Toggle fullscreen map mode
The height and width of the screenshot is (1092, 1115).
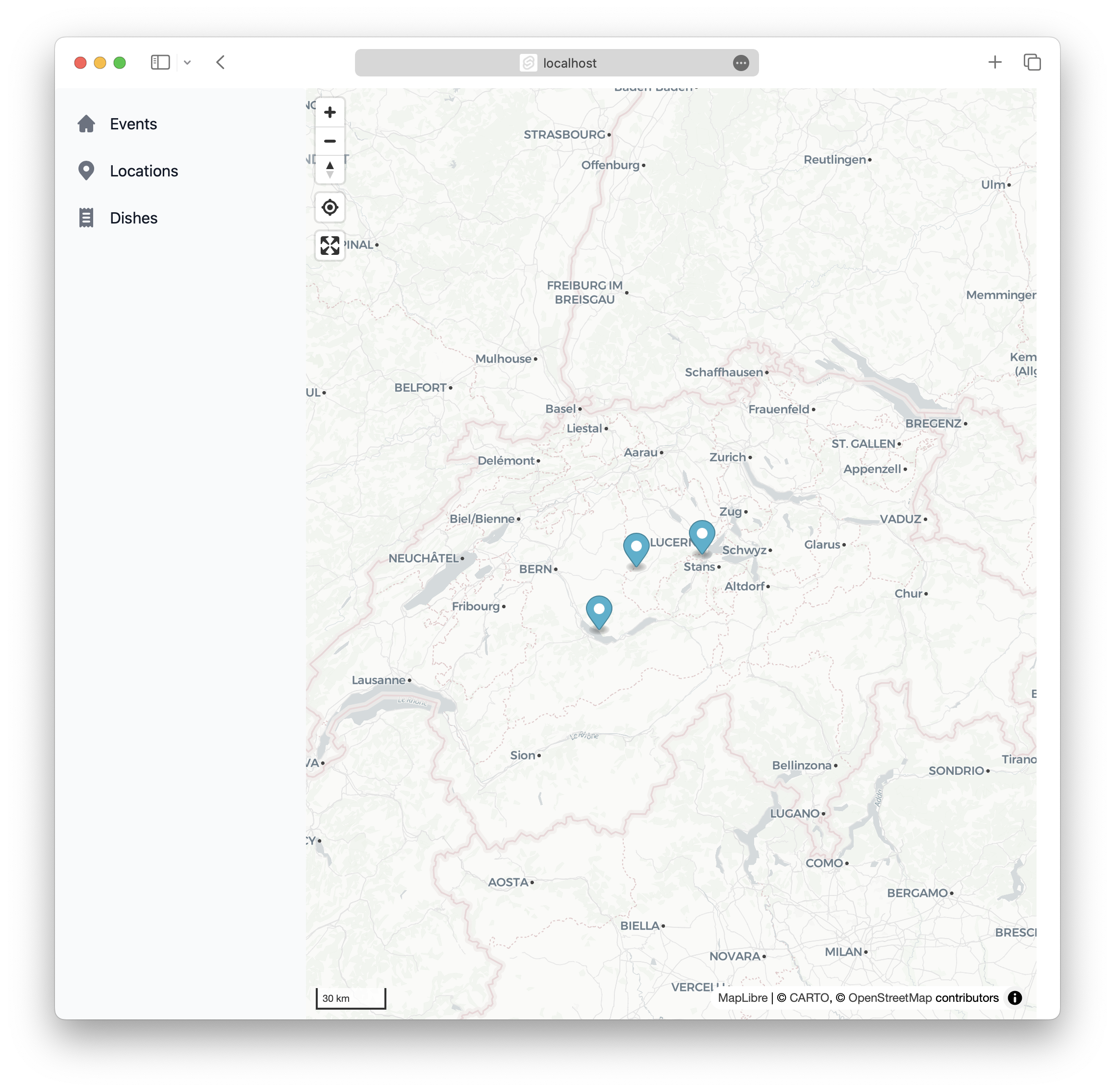[329, 246]
